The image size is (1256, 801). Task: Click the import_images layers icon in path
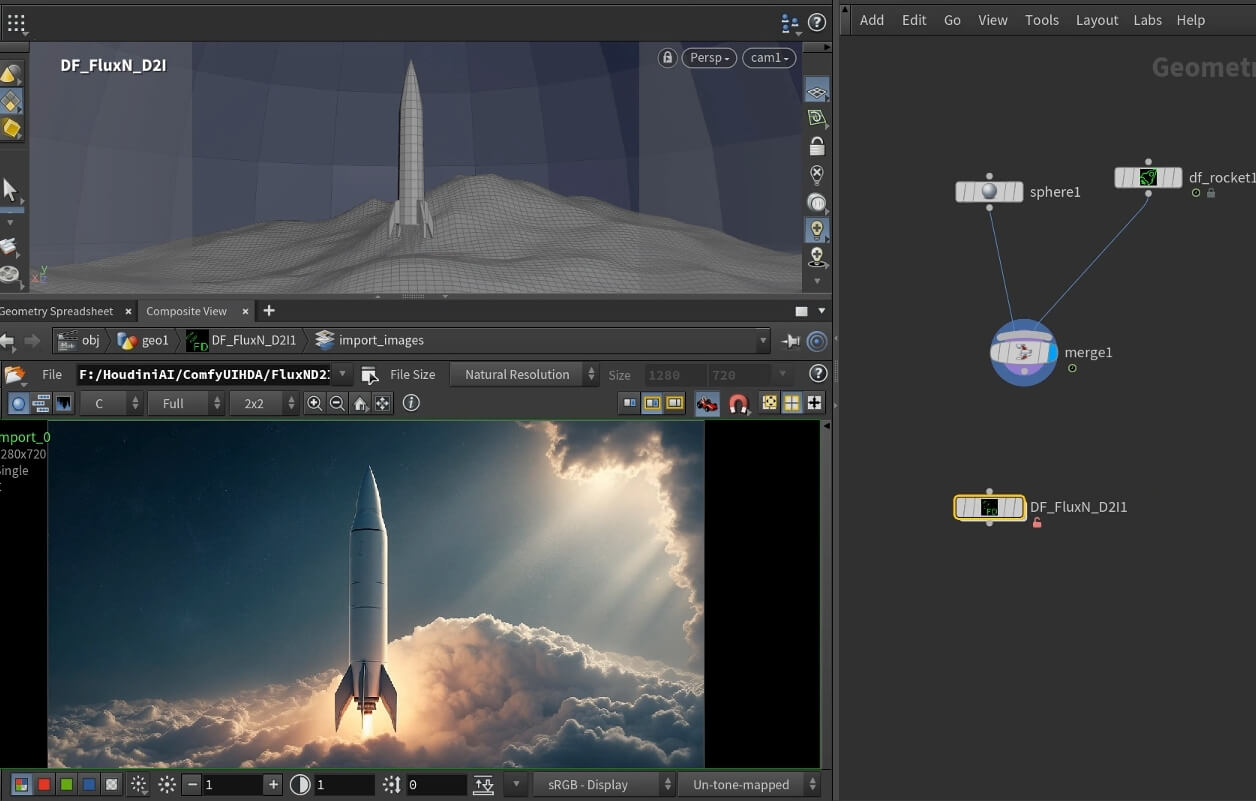click(x=325, y=340)
